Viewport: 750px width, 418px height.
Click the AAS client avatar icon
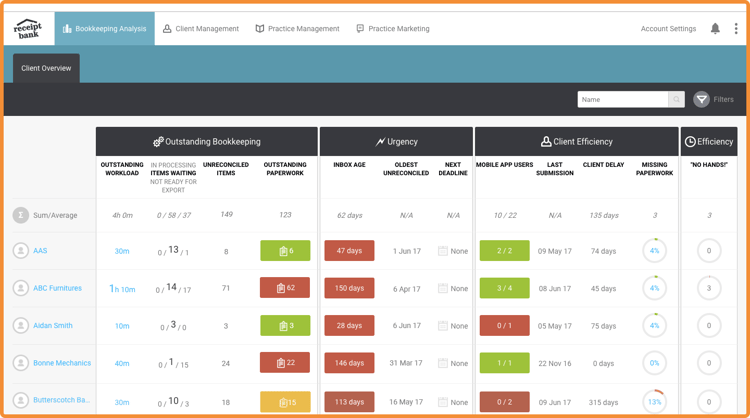(x=20, y=251)
